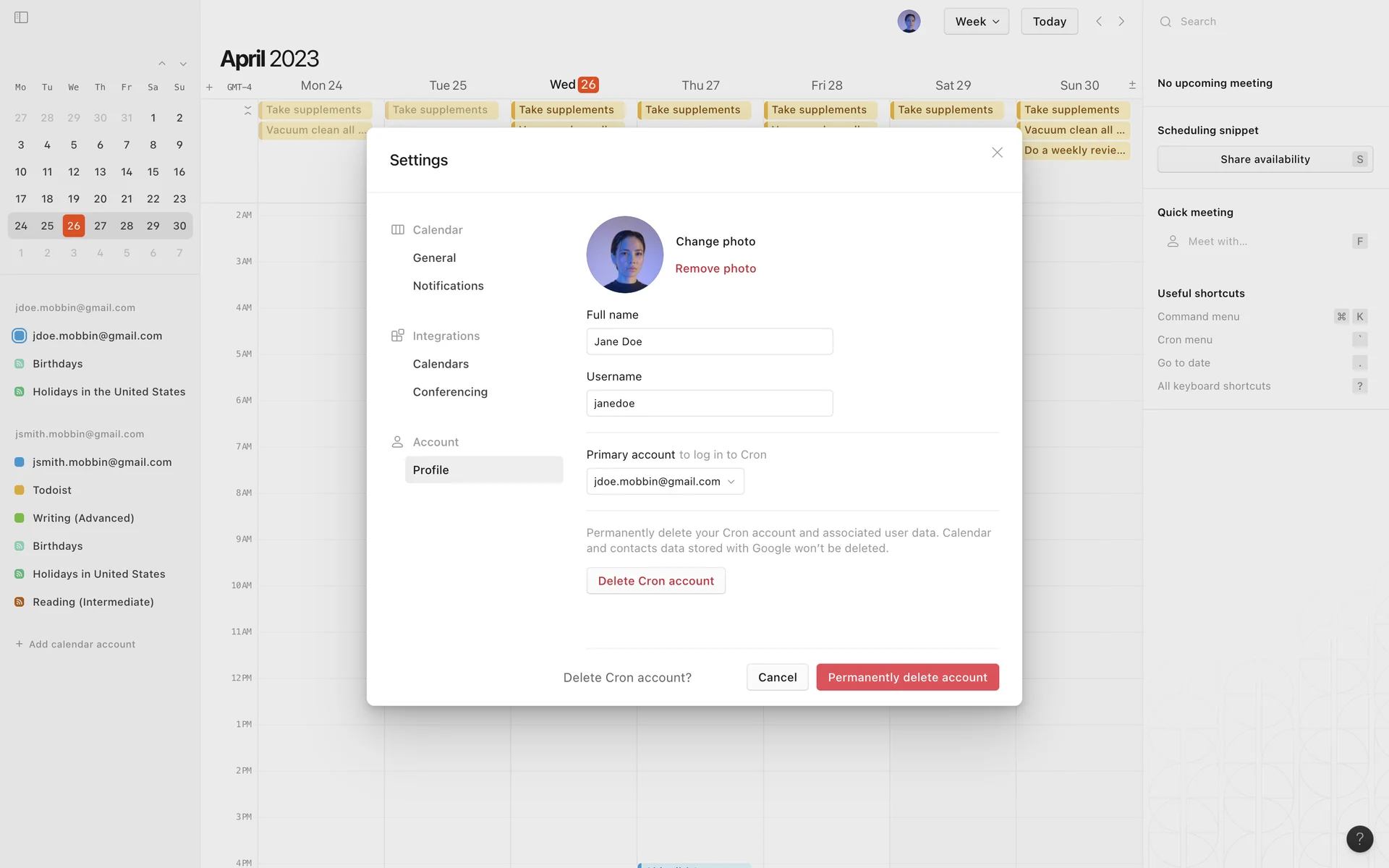The width and height of the screenshot is (1389, 868).
Task: Click the plus icon beside GMT-4
Action: point(209,88)
